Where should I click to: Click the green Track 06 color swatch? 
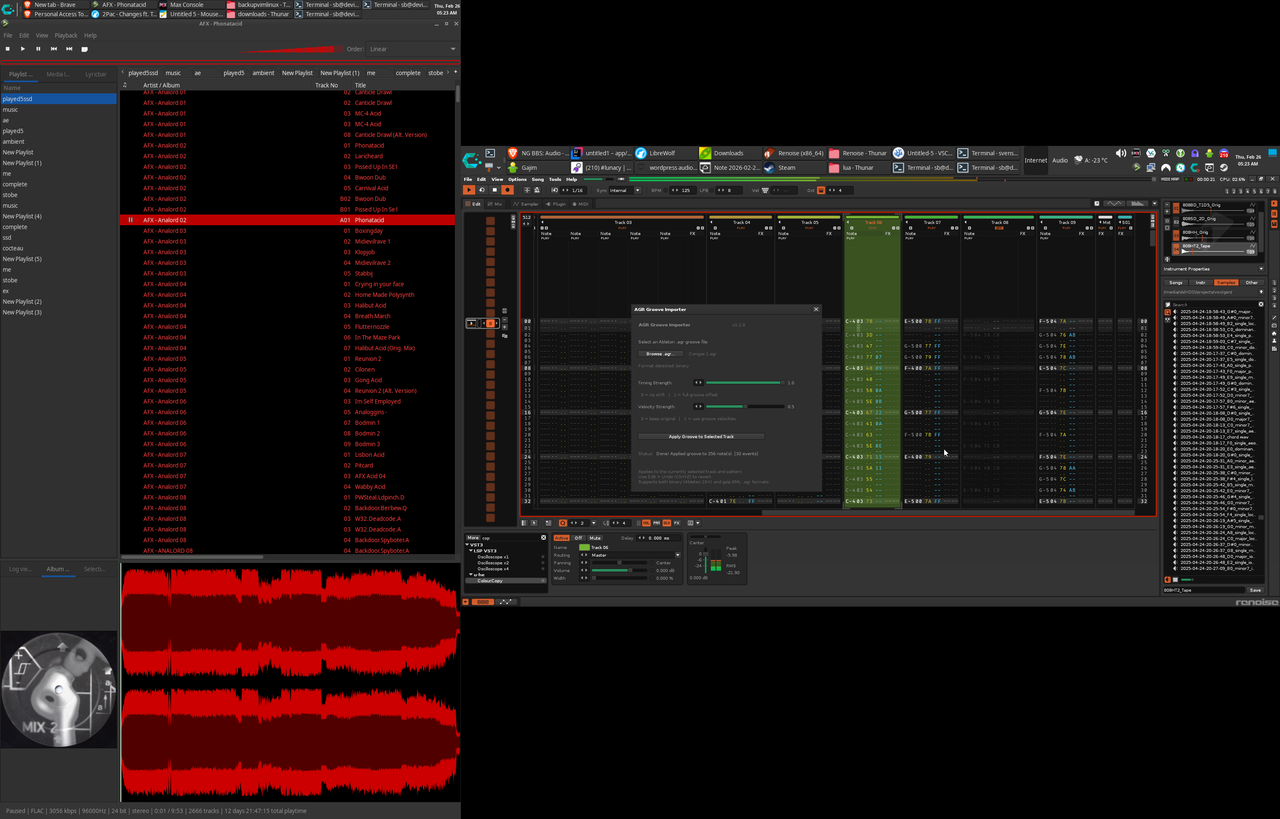(x=584, y=547)
